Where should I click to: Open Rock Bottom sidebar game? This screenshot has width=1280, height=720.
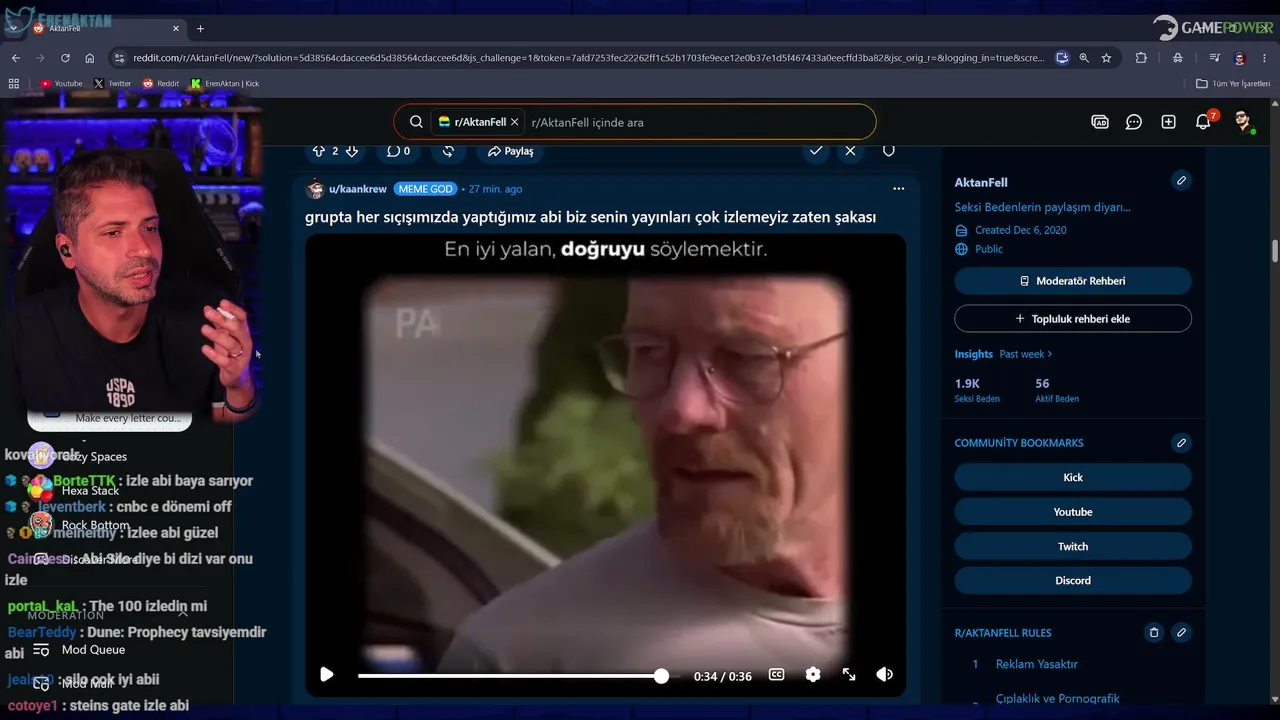96,525
